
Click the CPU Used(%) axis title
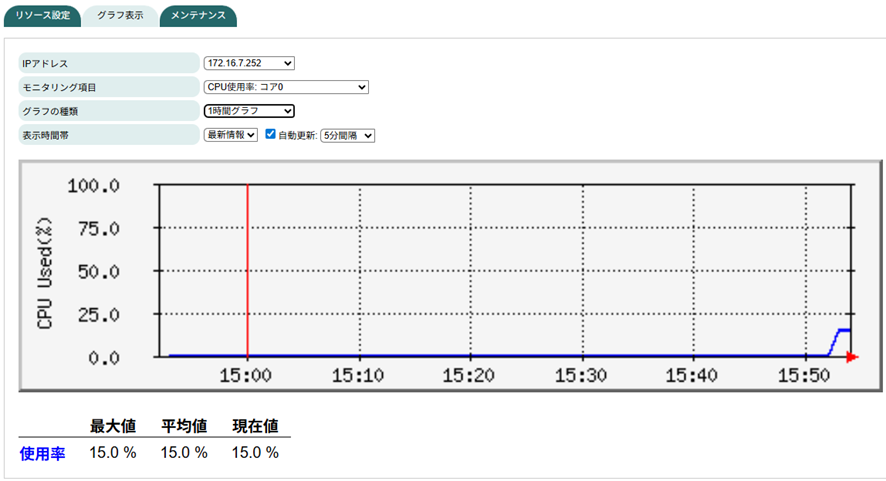(x=46, y=270)
